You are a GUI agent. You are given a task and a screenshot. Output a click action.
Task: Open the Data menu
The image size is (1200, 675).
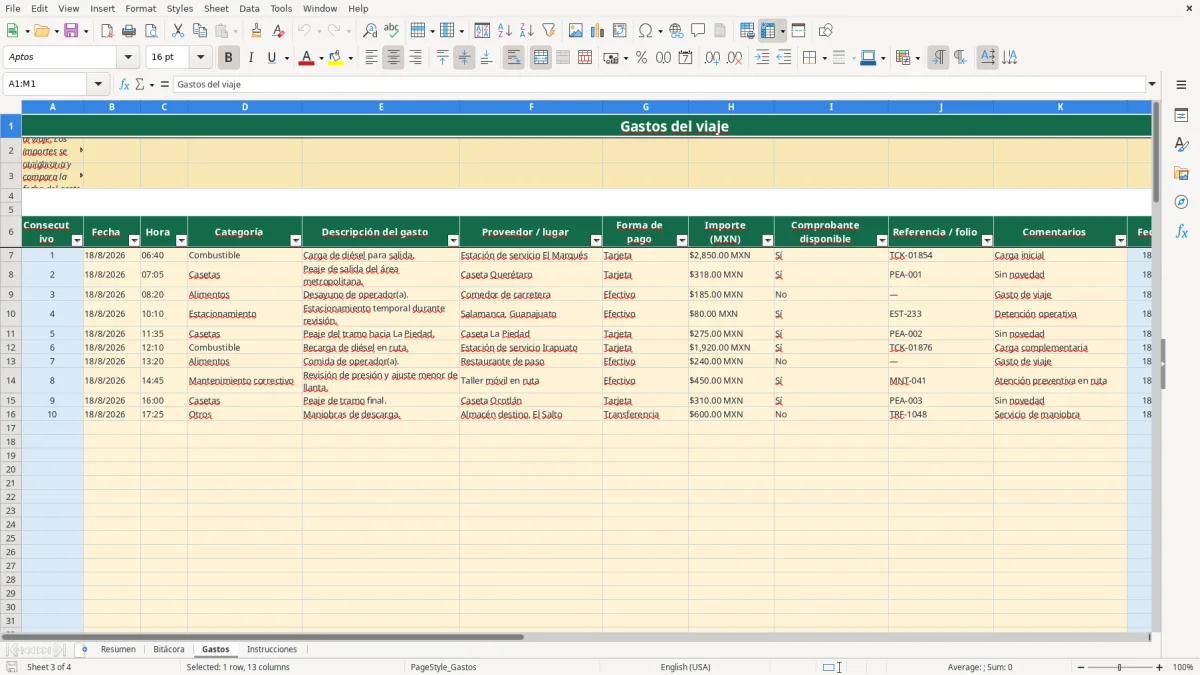(x=249, y=8)
